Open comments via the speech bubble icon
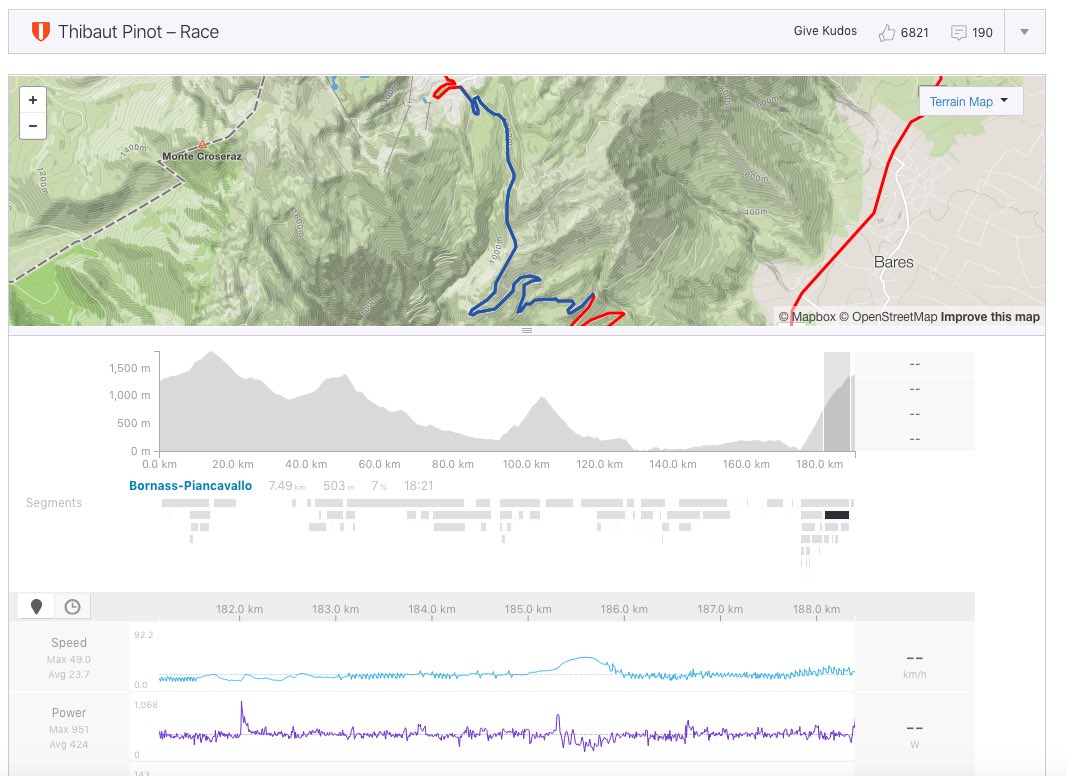The width and height of the screenshot is (1067, 776). (x=958, y=33)
